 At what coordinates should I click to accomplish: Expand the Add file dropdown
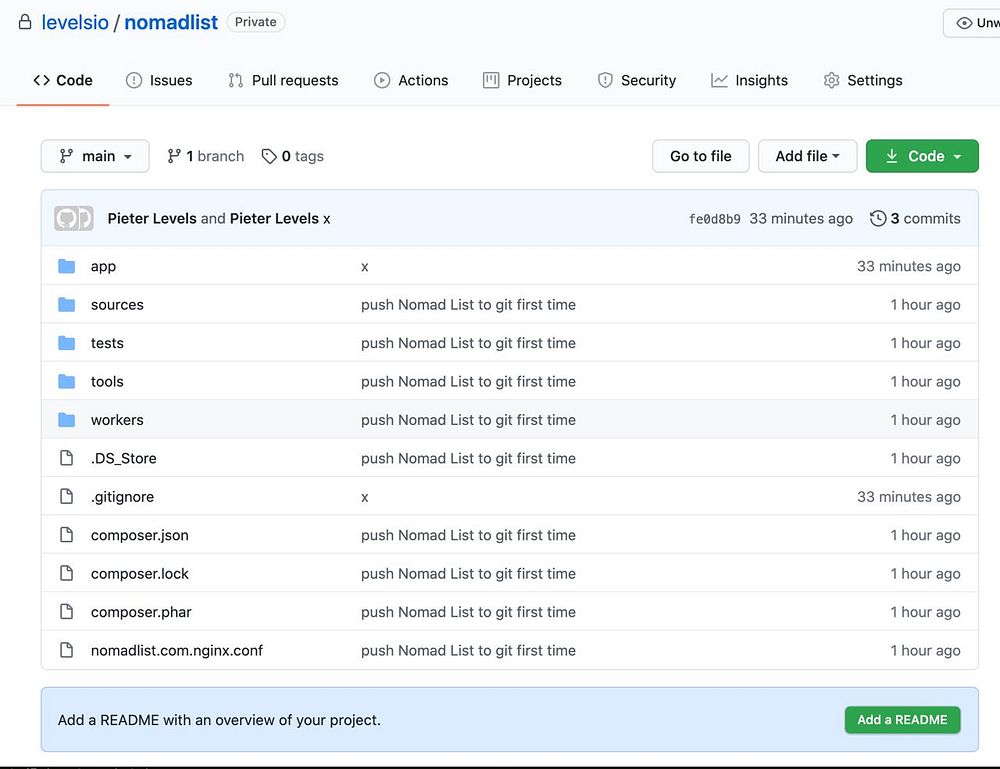click(x=807, y=156)
